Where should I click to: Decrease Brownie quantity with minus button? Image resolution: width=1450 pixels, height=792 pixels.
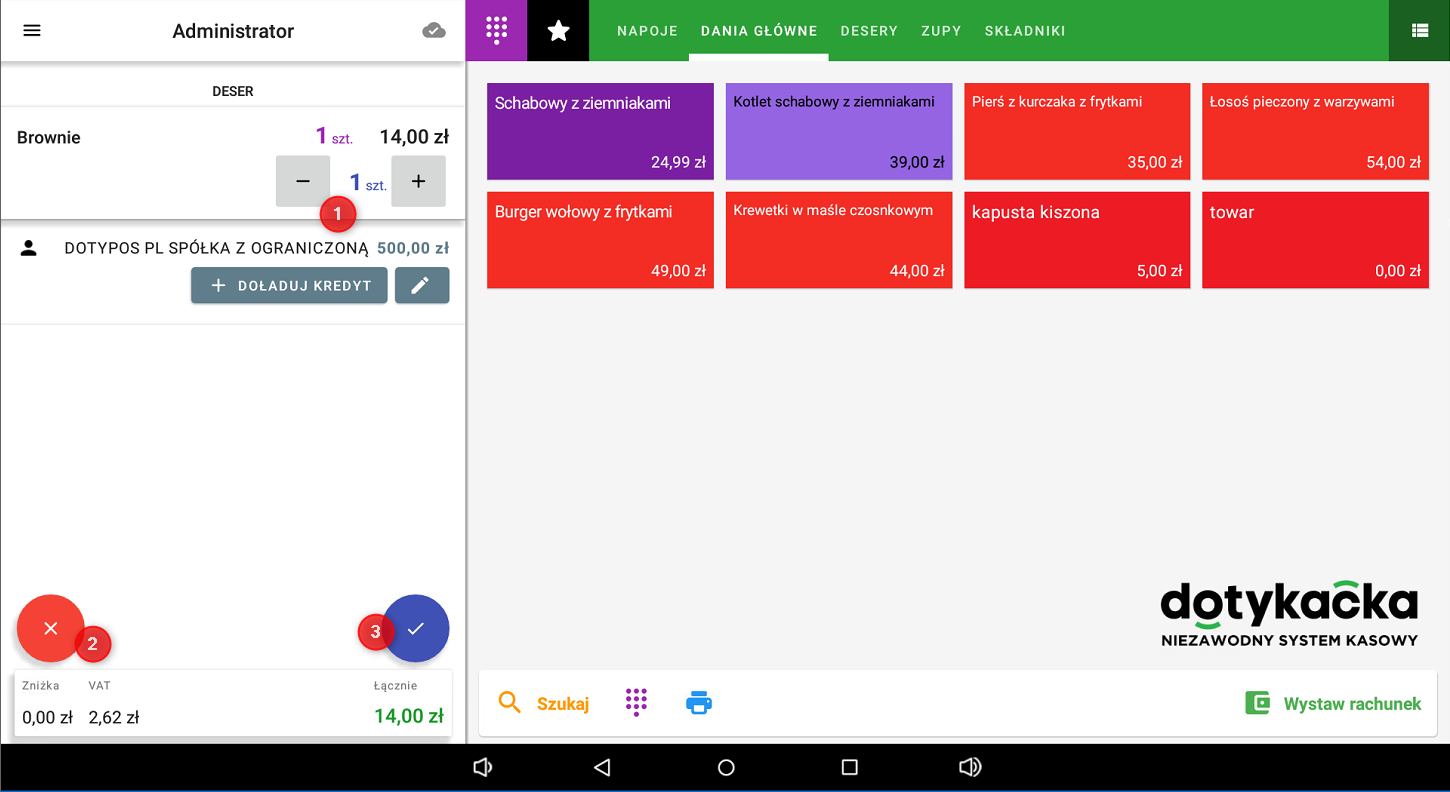click(x=303, y=181)
